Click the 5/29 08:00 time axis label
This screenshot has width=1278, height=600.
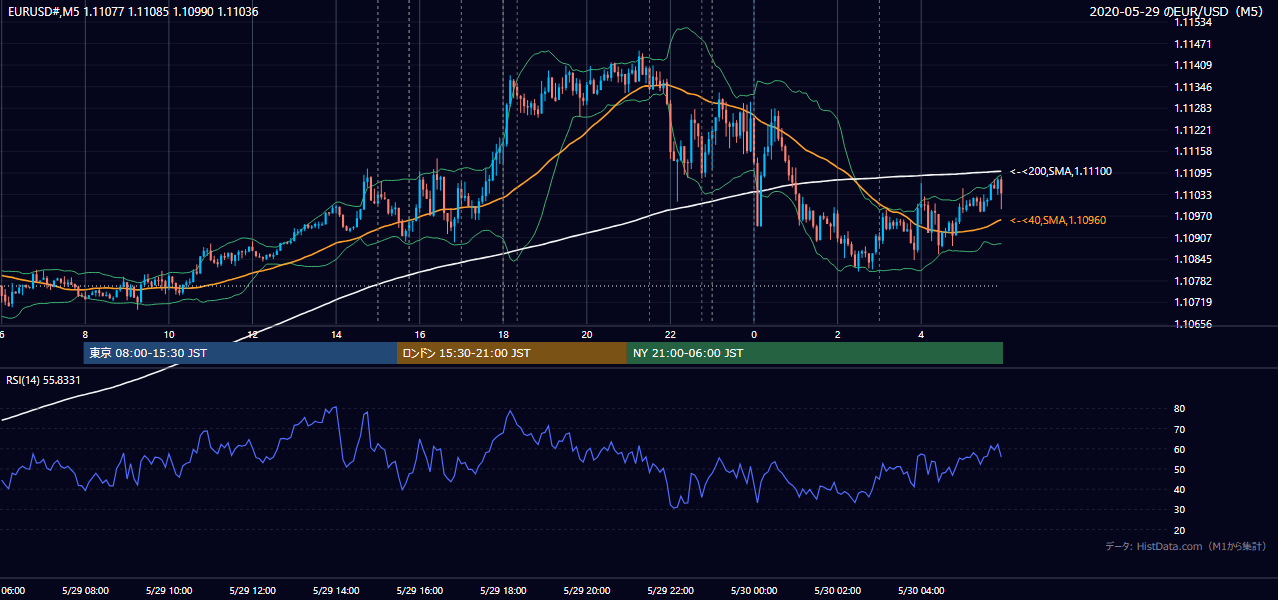coord(84,591)
